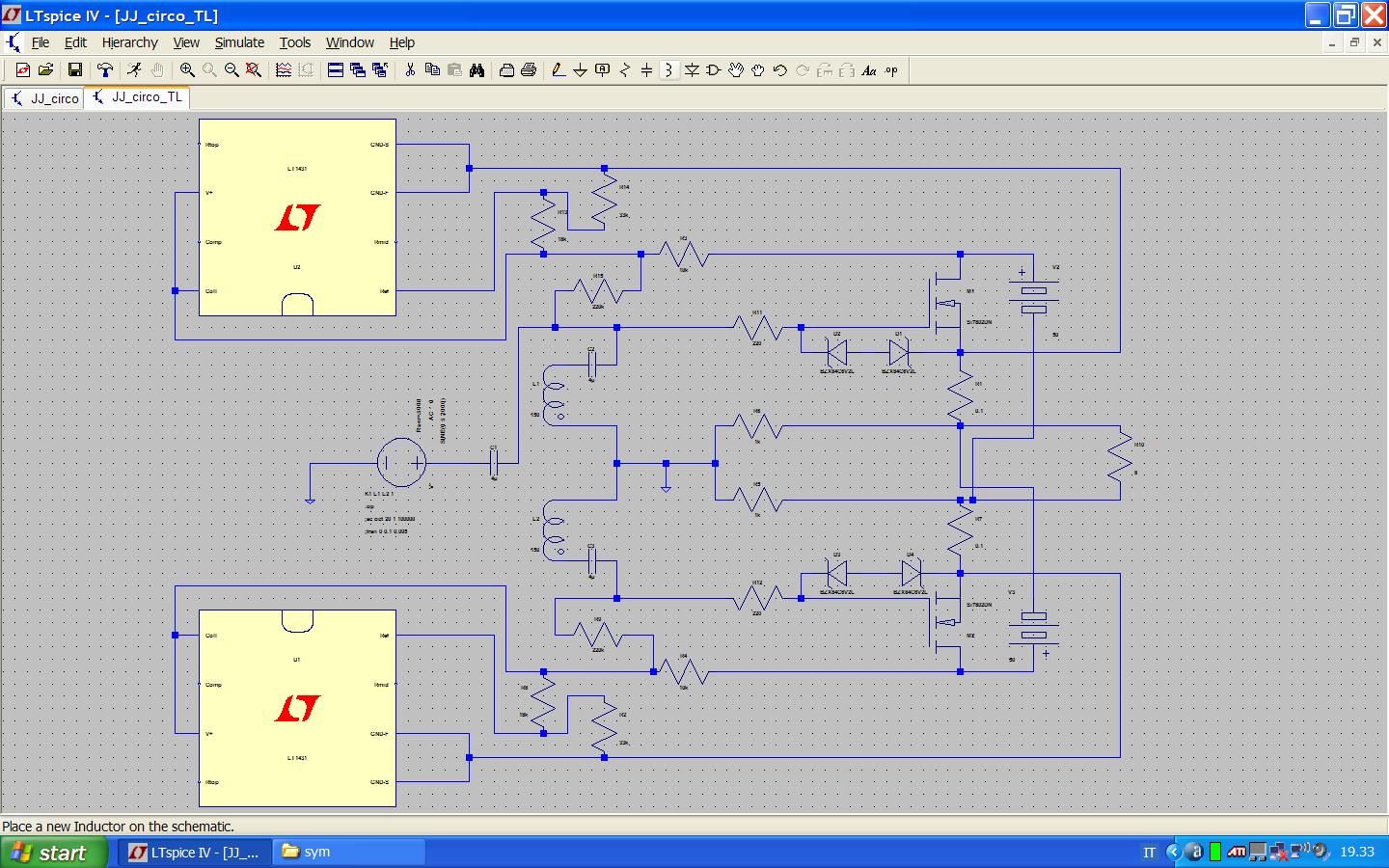Screen dimensions: 1389x868
Task: Place a Ground symbol tool
Action: 581,70
